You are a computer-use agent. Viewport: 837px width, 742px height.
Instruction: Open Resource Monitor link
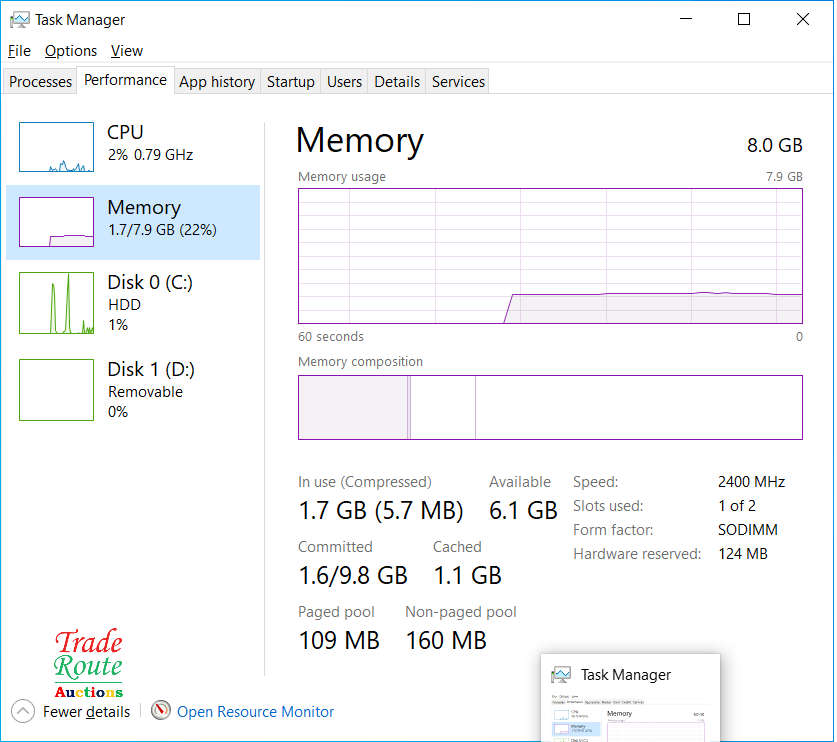click(255, 712)
